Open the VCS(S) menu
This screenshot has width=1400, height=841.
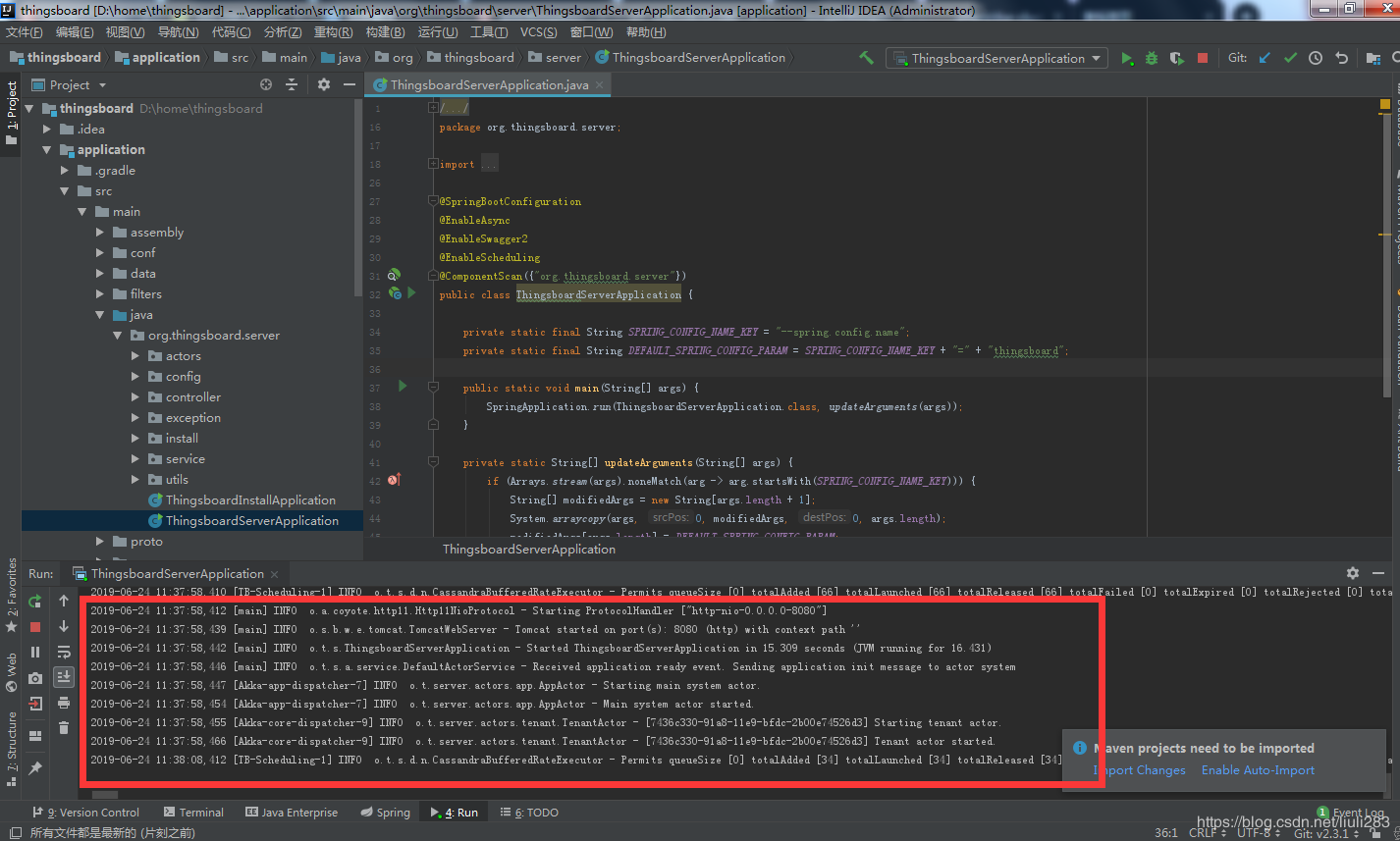(x=538, y=32)
